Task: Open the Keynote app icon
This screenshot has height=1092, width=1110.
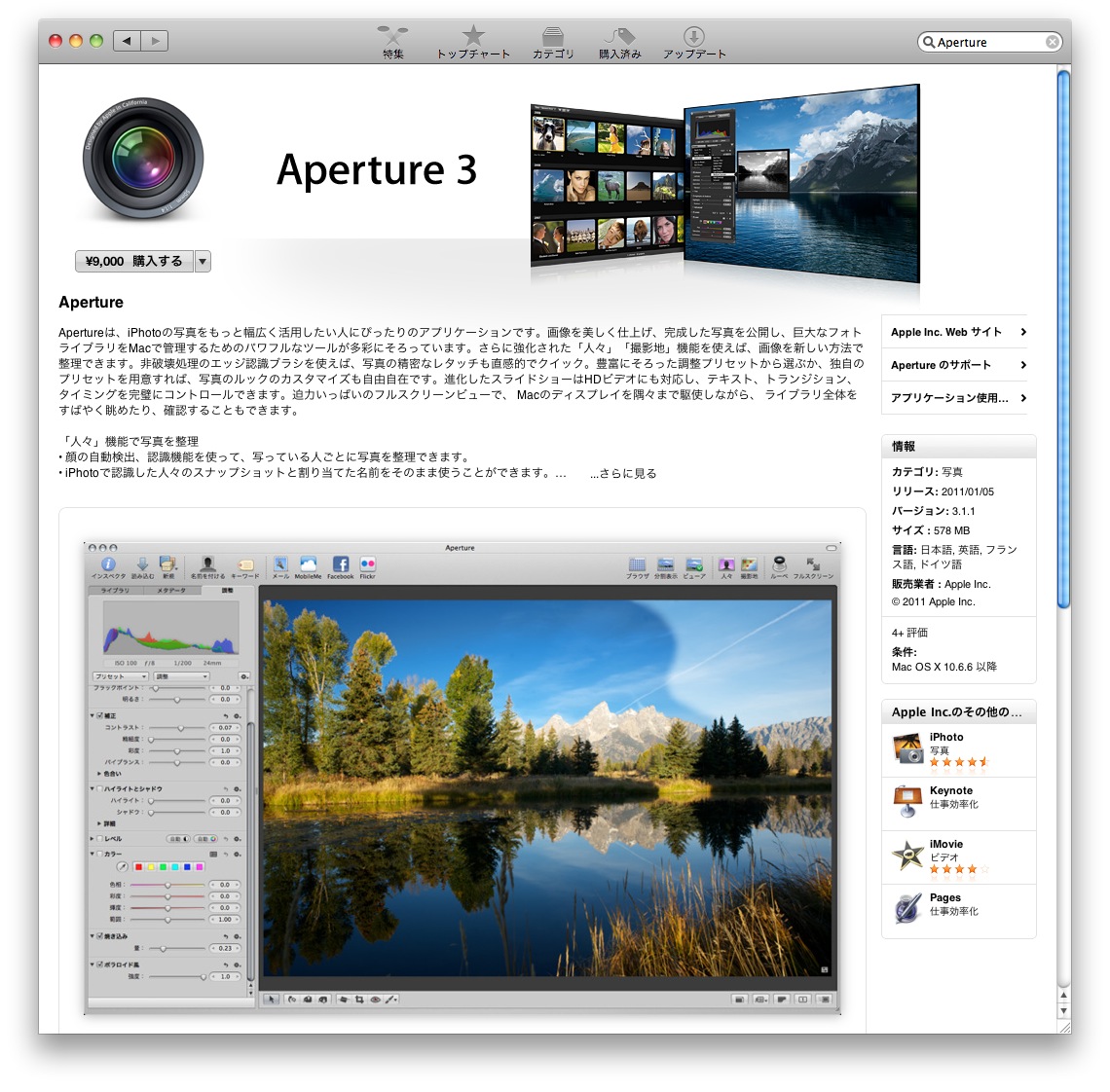Action: pyautogui.click(x=907, y=802)
